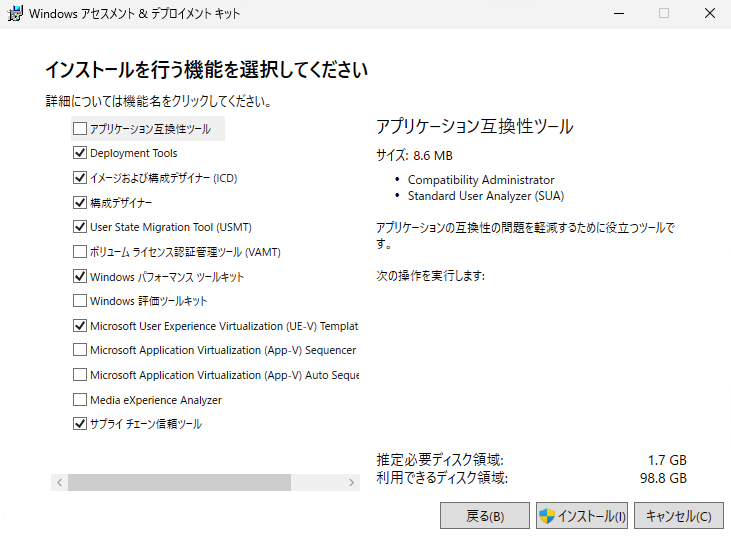Click the Standard User Analyzer (SUA) text
The width and height of the screenshot is (731, 540).
pyautogui.click(x=486, y=196)
